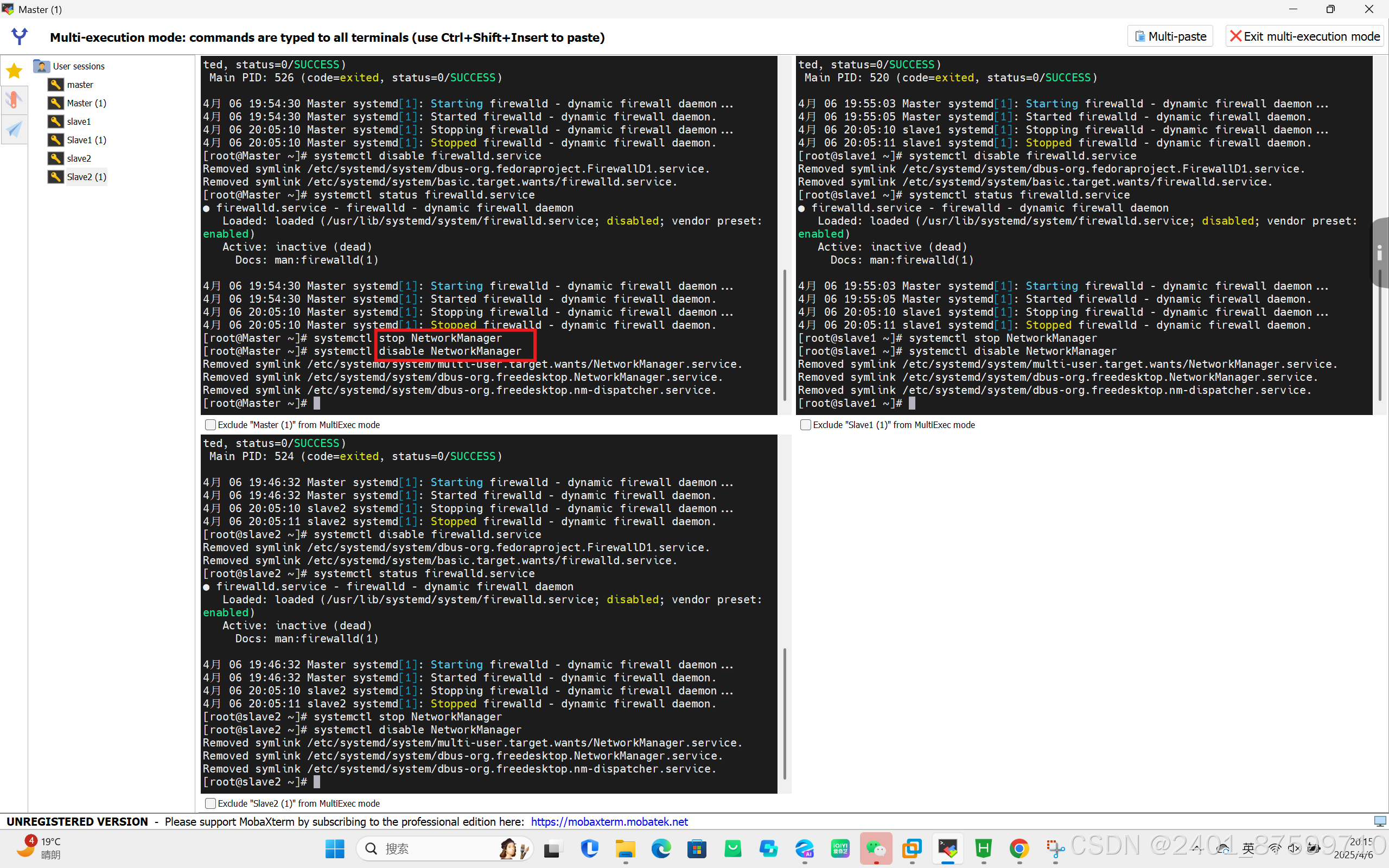This screenshot has width=1389, height=868.
Task: Click 'Active: inactive (dead)' text in Slave1 pane
Action: 893,247
